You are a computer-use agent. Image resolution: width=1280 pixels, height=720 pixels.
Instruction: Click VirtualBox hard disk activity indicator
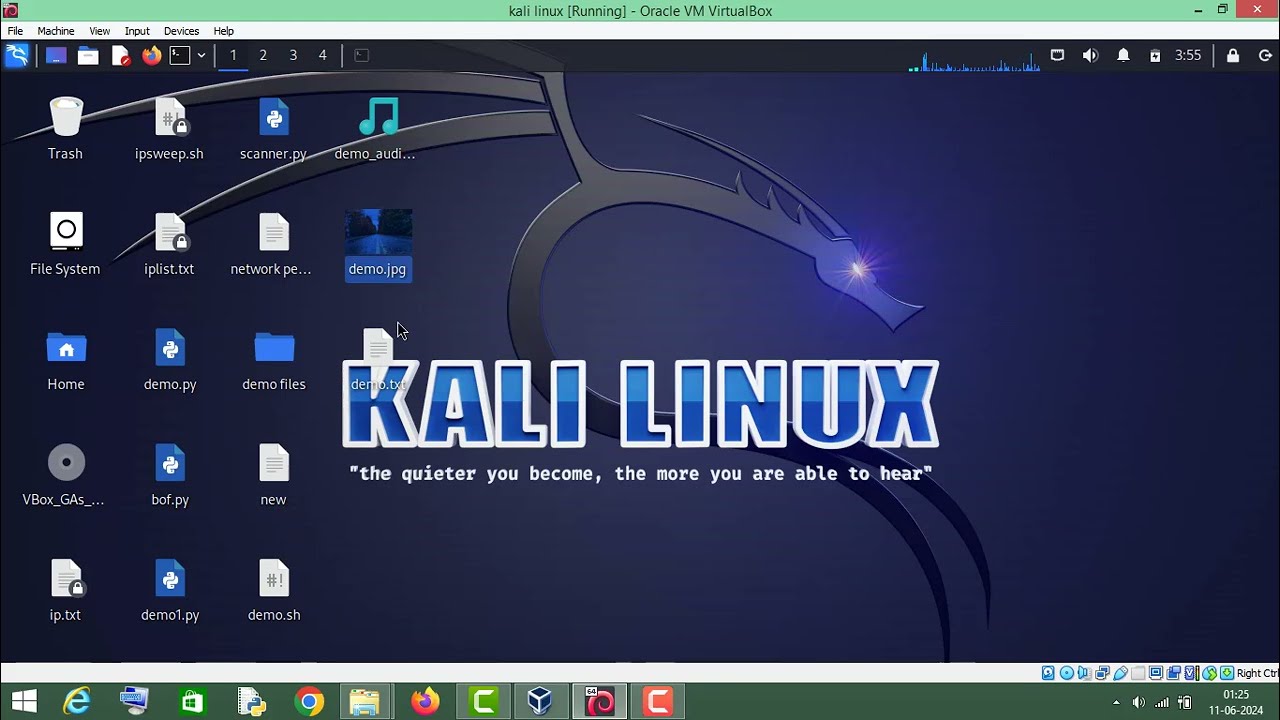(x=1048, y=673)
